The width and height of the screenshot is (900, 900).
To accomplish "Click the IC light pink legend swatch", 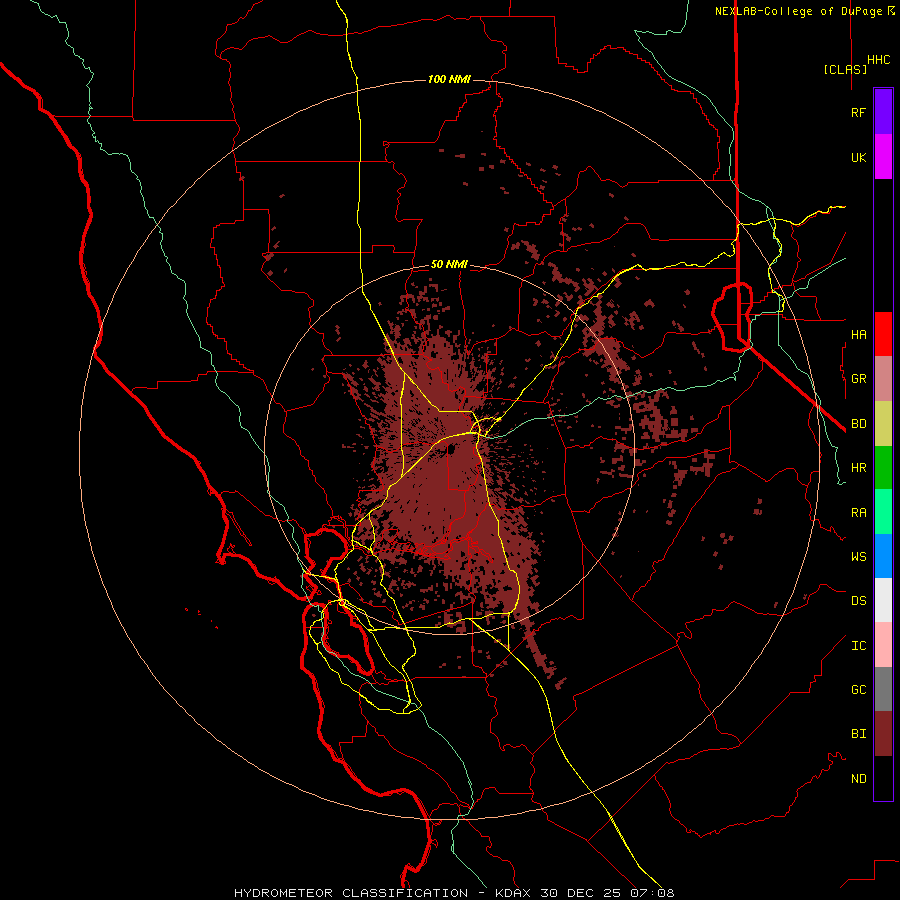I will [x=883, y=645].
